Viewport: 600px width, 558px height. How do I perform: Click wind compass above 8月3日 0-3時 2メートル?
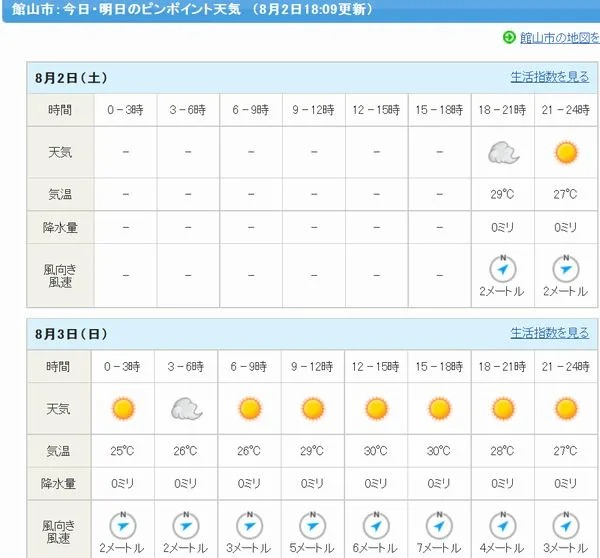tap(123, 525)
